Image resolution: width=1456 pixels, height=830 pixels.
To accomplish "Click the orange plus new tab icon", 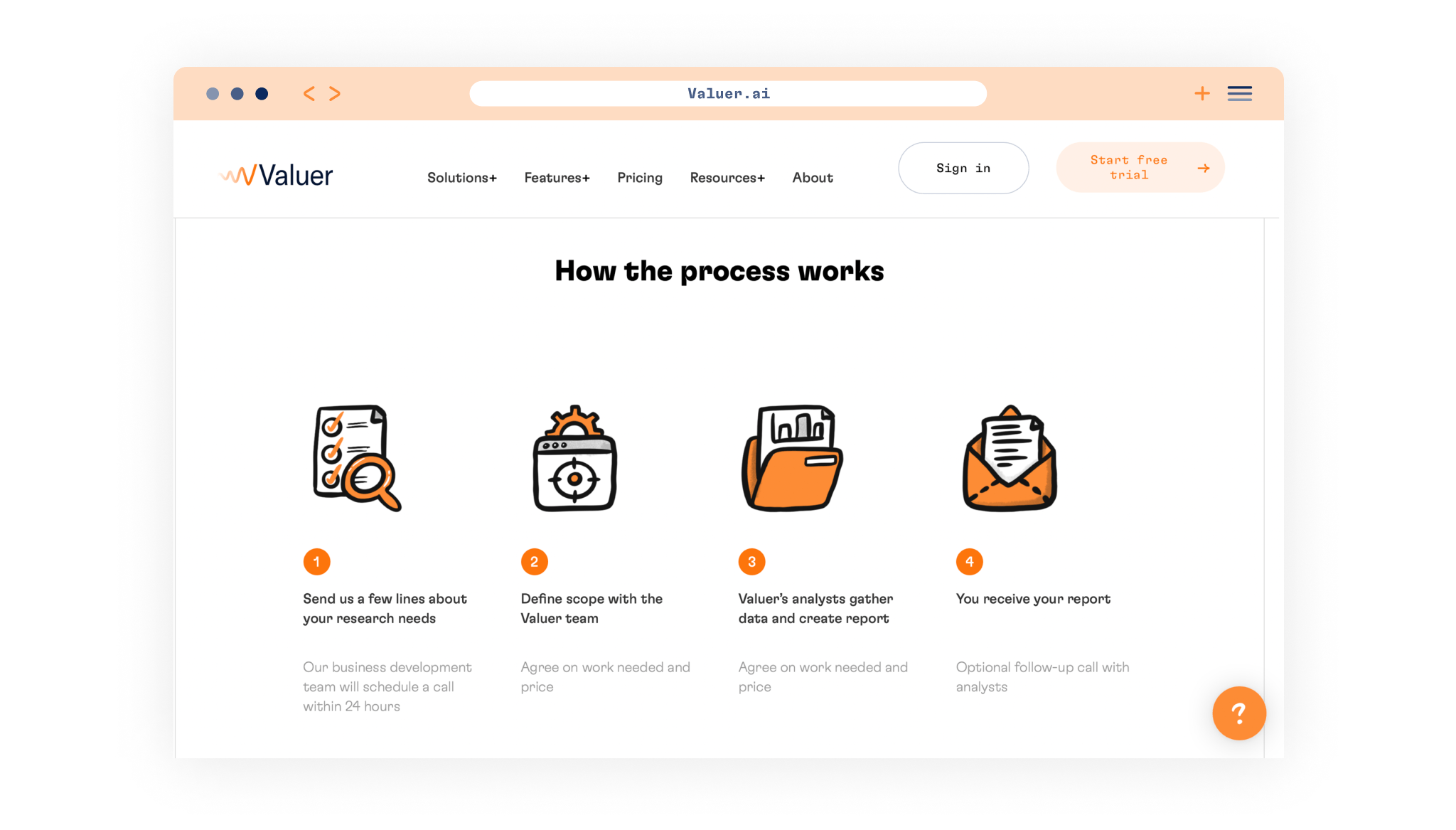I will 1202,93.
